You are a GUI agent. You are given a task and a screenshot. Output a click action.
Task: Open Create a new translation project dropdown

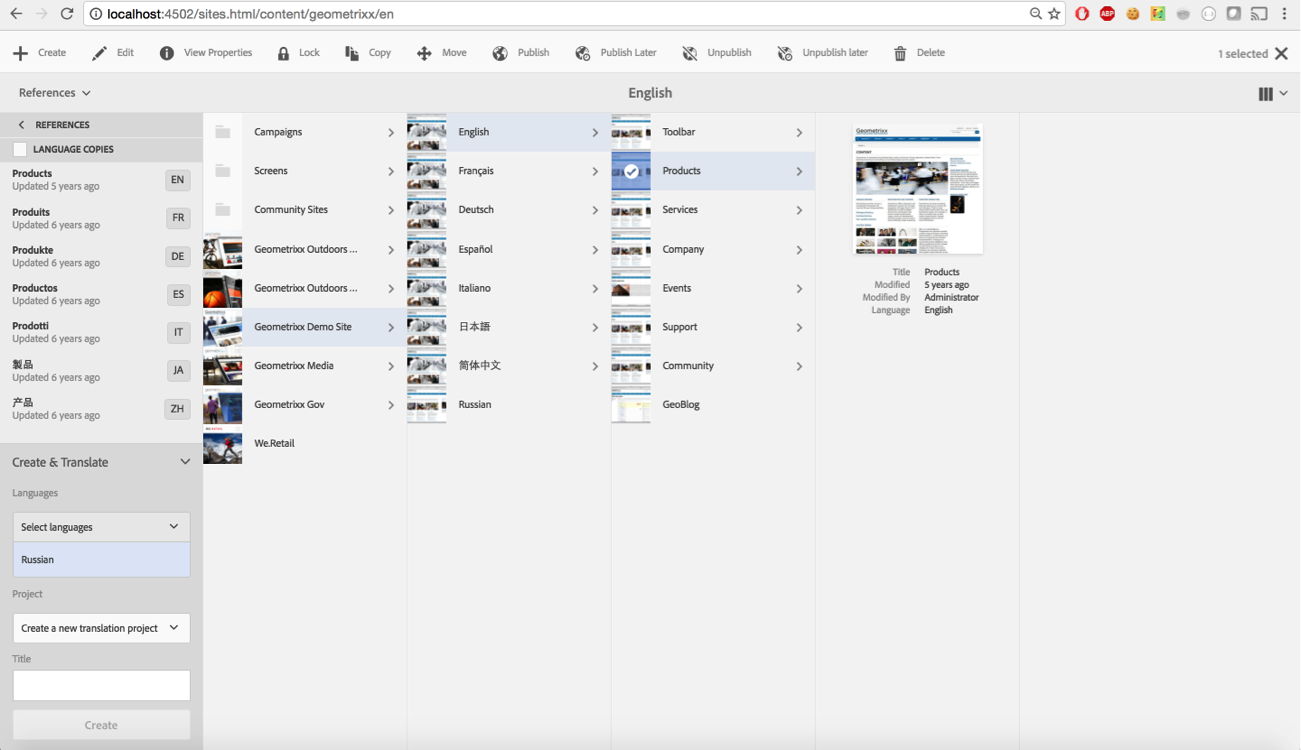coord(101,628)
